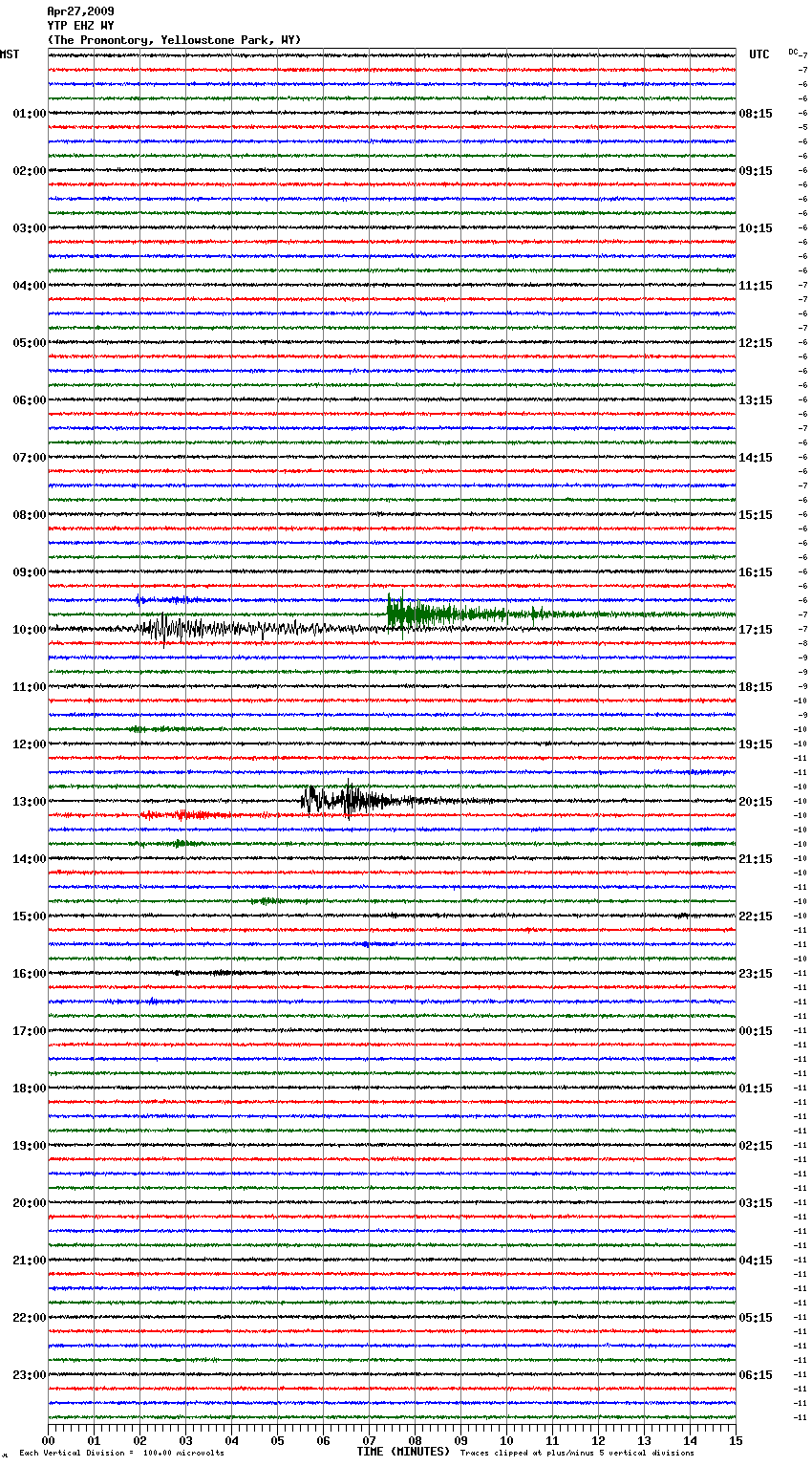Click the '08:00' MST time label

point(30,515)
